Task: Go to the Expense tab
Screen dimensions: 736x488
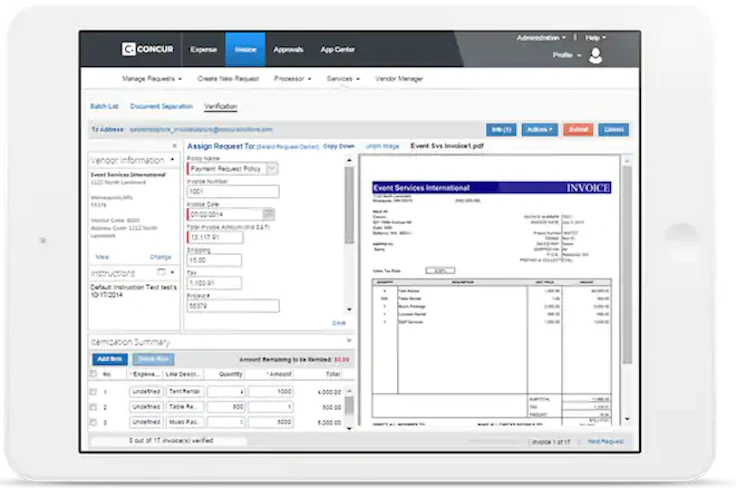Action: (203, 49)
